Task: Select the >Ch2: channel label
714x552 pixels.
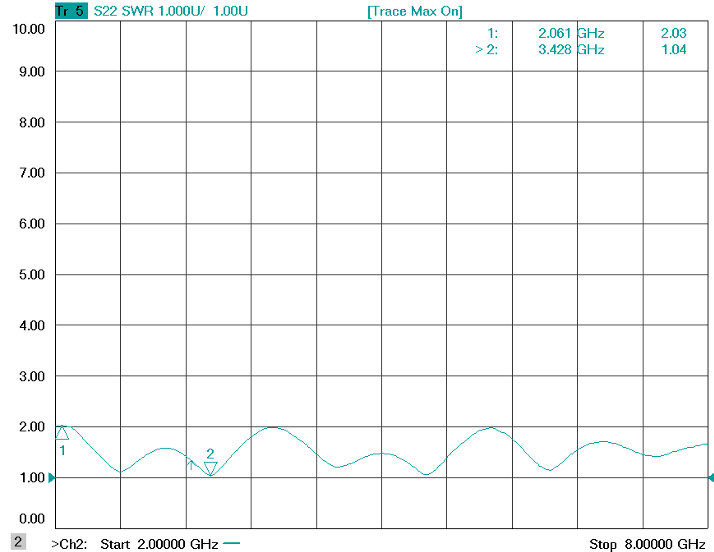Action: pyautogui.click(x=69, y=544)
